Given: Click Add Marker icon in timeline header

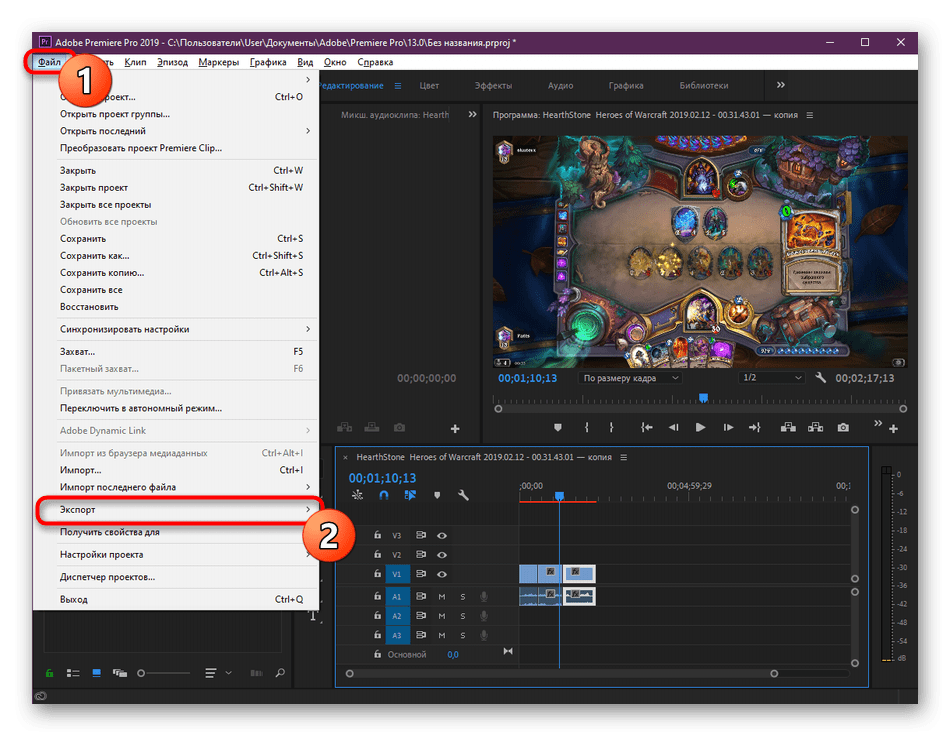Looking at the screenshot, I should pos(436,495).
